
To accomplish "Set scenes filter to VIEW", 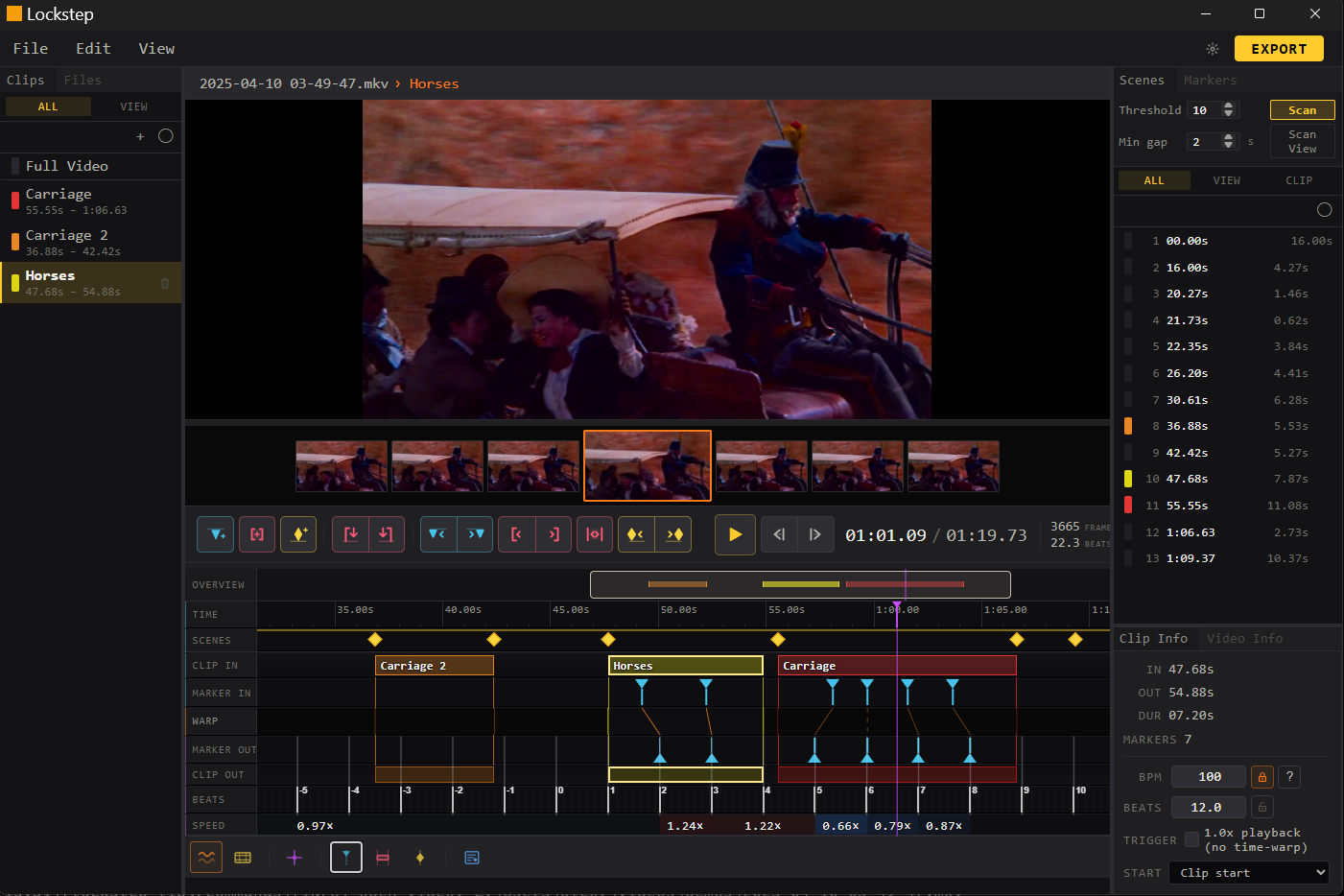I will click(x=1227, y=180).
